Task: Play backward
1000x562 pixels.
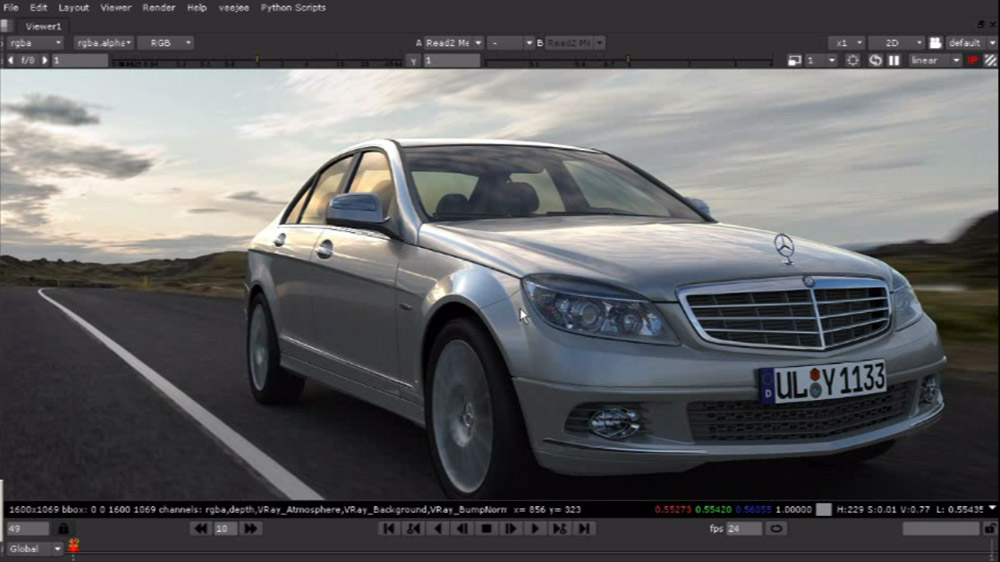Action: [x=438, y=529]
